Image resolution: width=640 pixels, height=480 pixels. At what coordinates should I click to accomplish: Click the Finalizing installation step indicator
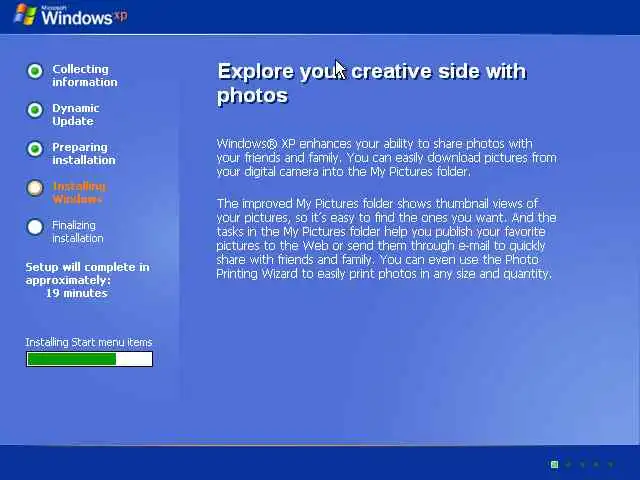click(x=35, y=227)
